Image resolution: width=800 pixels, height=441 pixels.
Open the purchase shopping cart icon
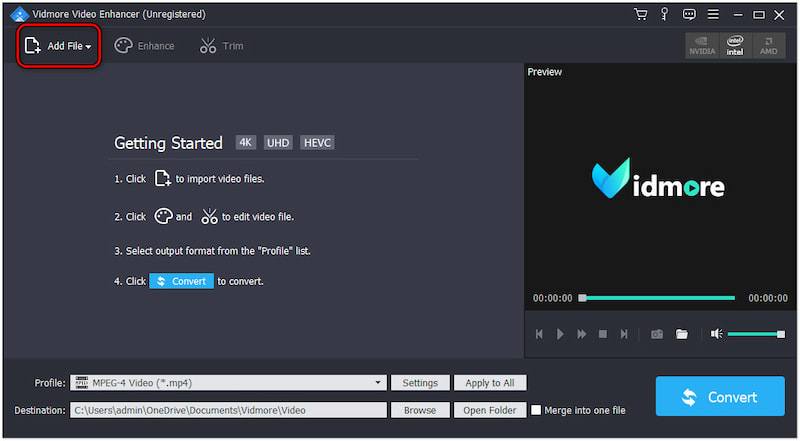click(x=640, y=14)
